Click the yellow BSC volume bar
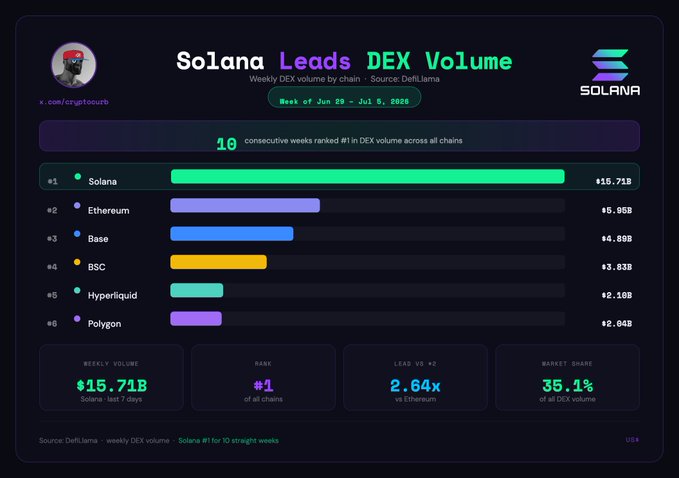The height and width of the screenshot is (478, 679). (x=218, y=262)
